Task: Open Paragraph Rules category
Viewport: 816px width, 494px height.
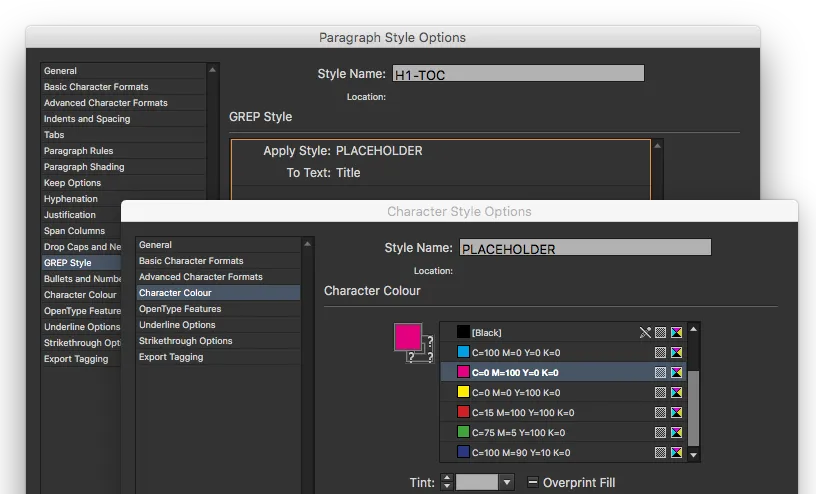Action: click(123, 151)
